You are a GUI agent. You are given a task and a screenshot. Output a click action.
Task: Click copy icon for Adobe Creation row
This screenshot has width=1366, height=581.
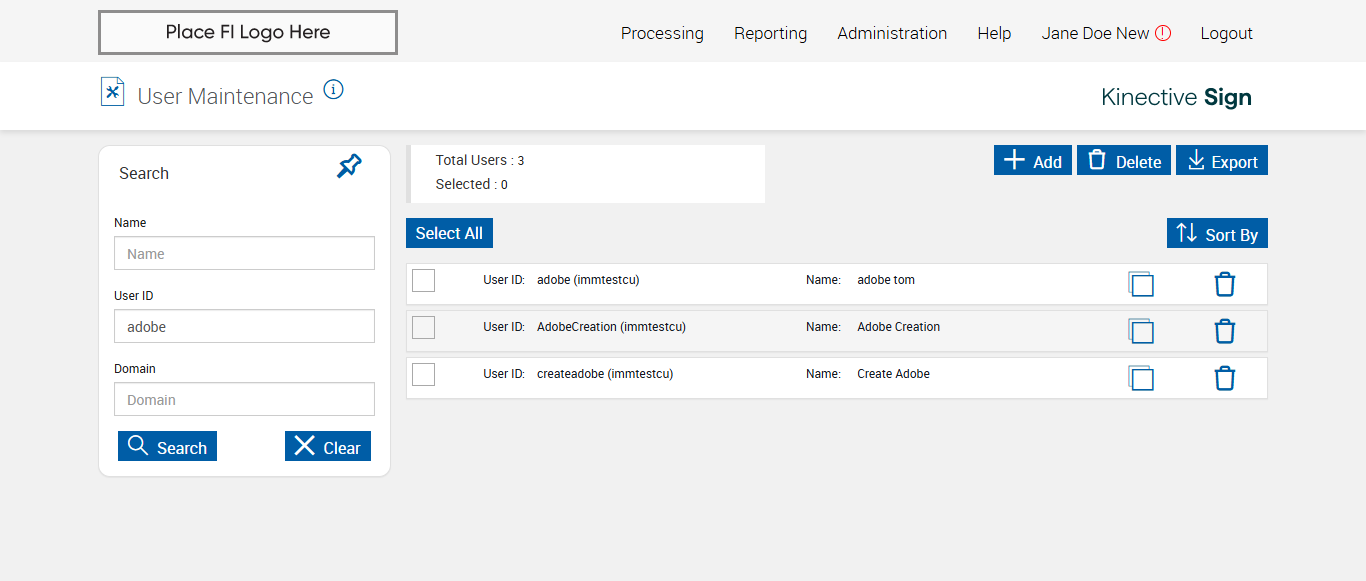tap(1141, 331)
